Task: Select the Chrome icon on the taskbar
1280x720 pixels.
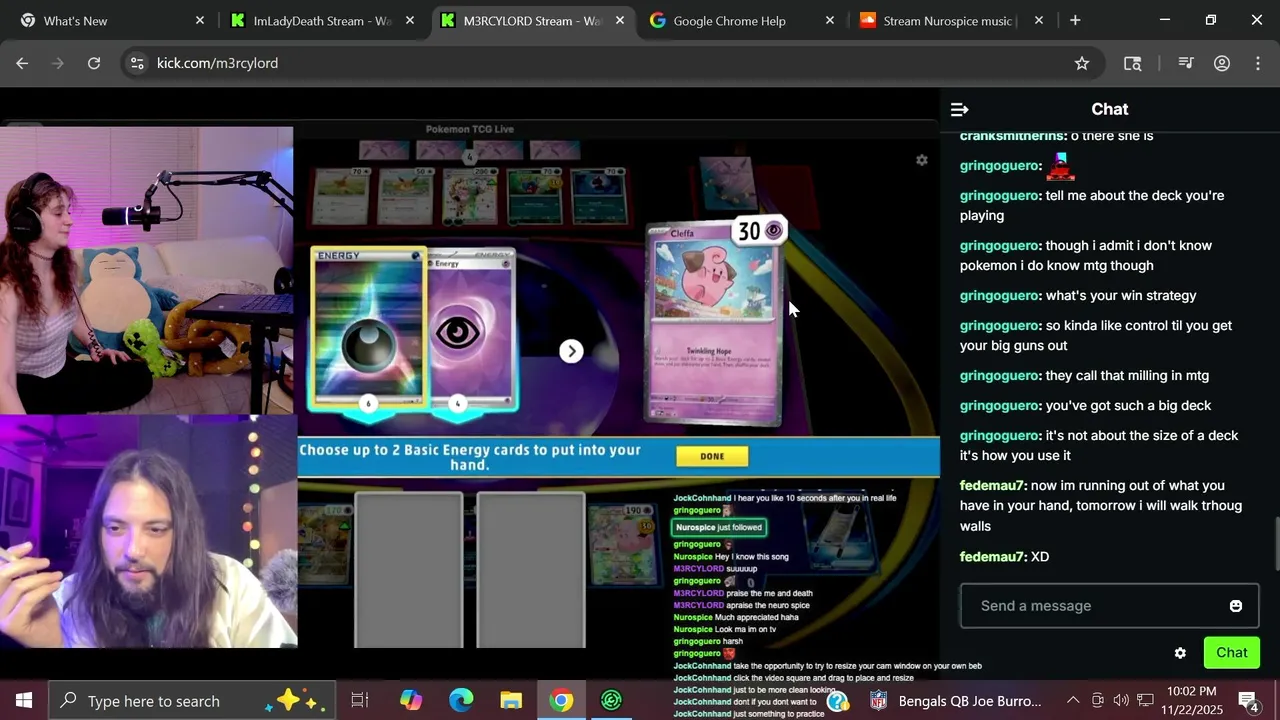Action: [561, 701]
